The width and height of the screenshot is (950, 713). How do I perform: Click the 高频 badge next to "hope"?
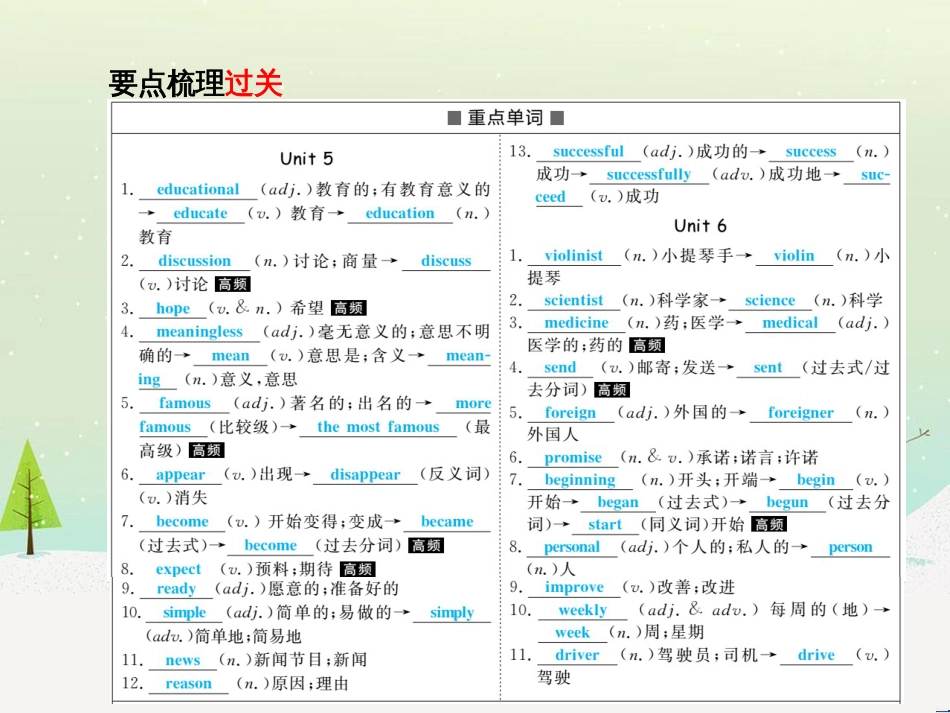(350, 308)
